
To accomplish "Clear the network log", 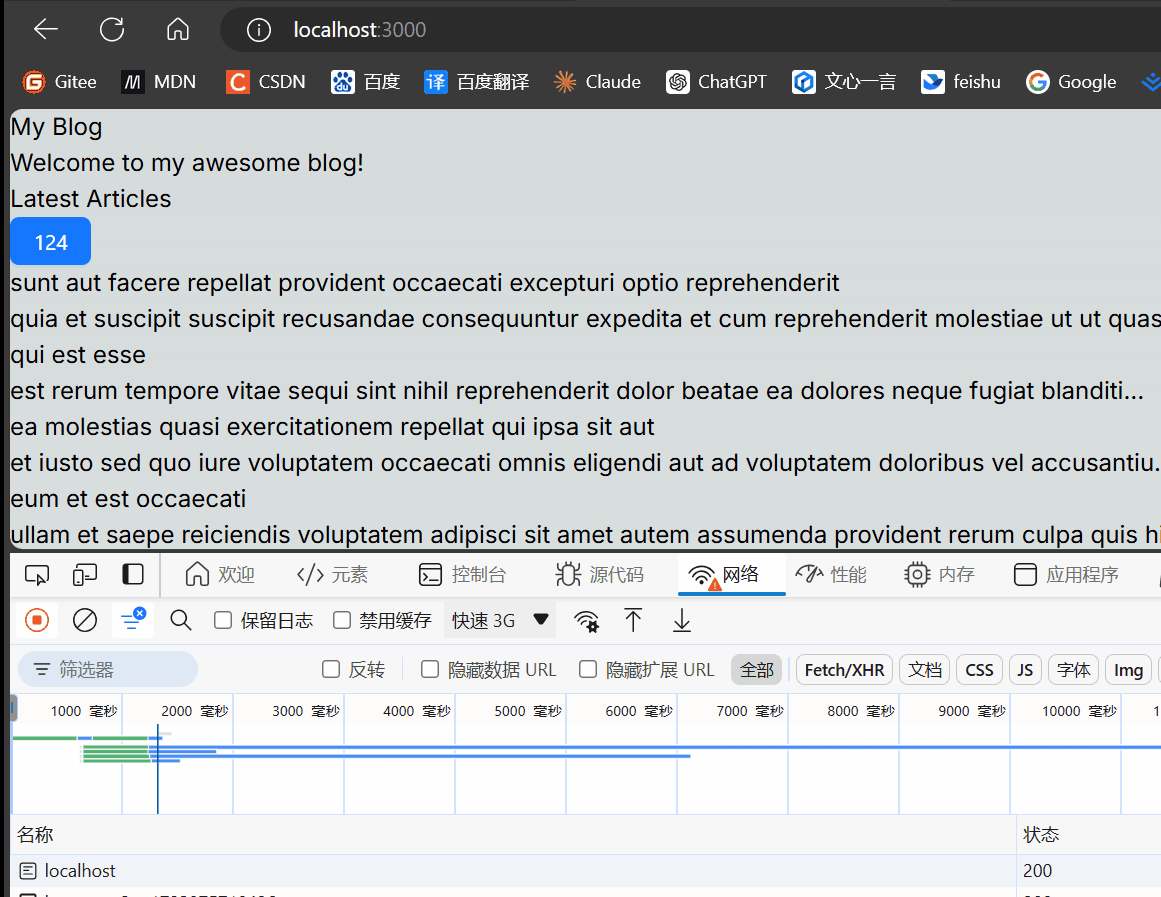I will click(x=85, y=621).
